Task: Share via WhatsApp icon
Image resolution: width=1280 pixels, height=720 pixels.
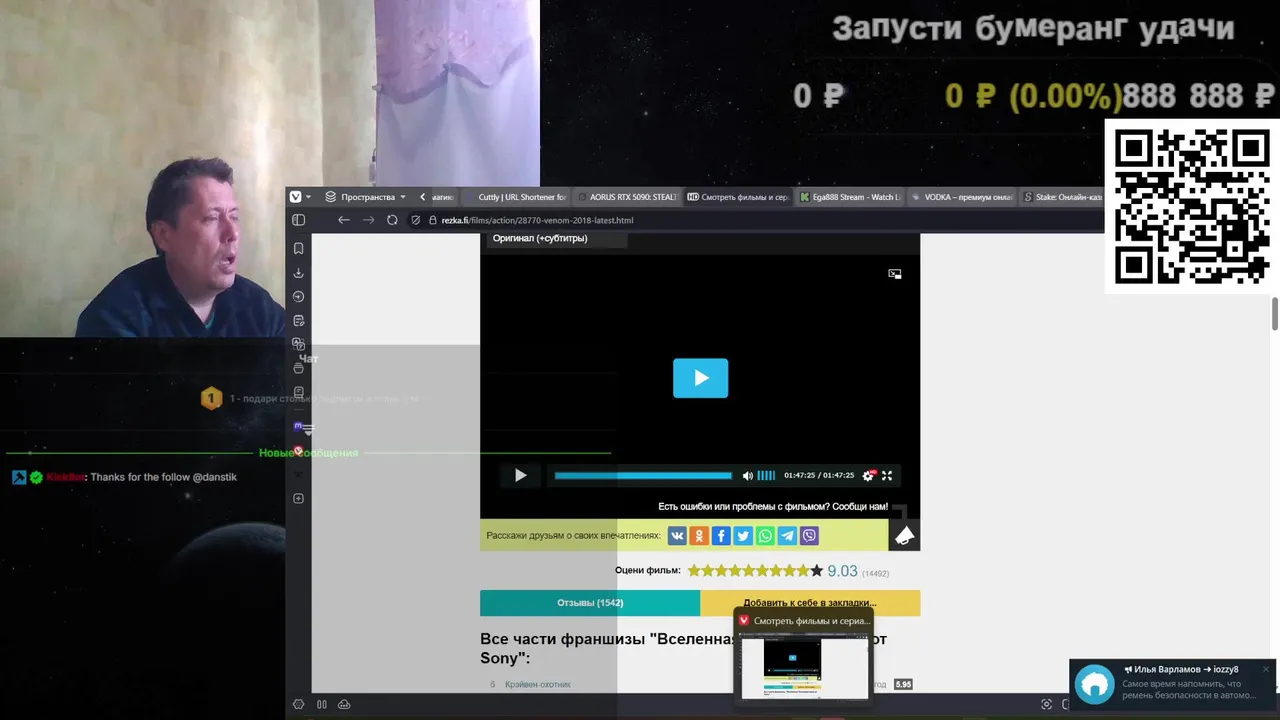Action: pyautogui.click(x=765, y=536)
